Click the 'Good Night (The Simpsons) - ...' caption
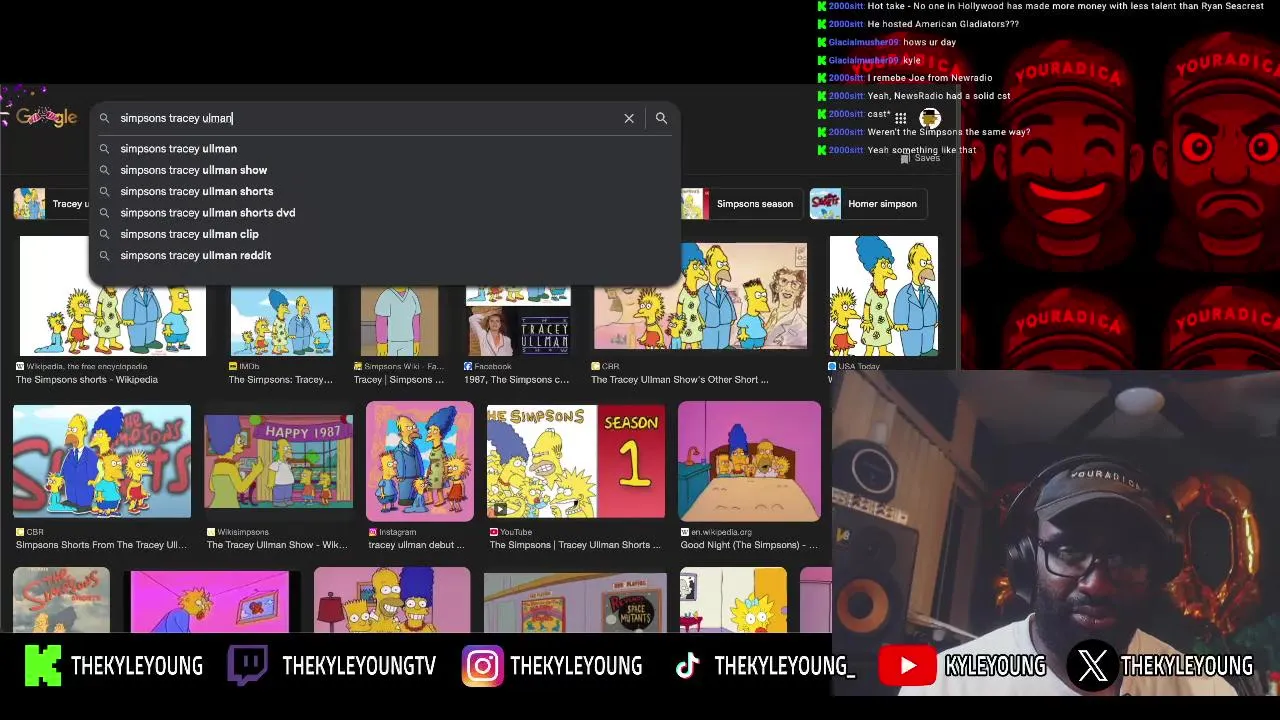 pos(749,545)
